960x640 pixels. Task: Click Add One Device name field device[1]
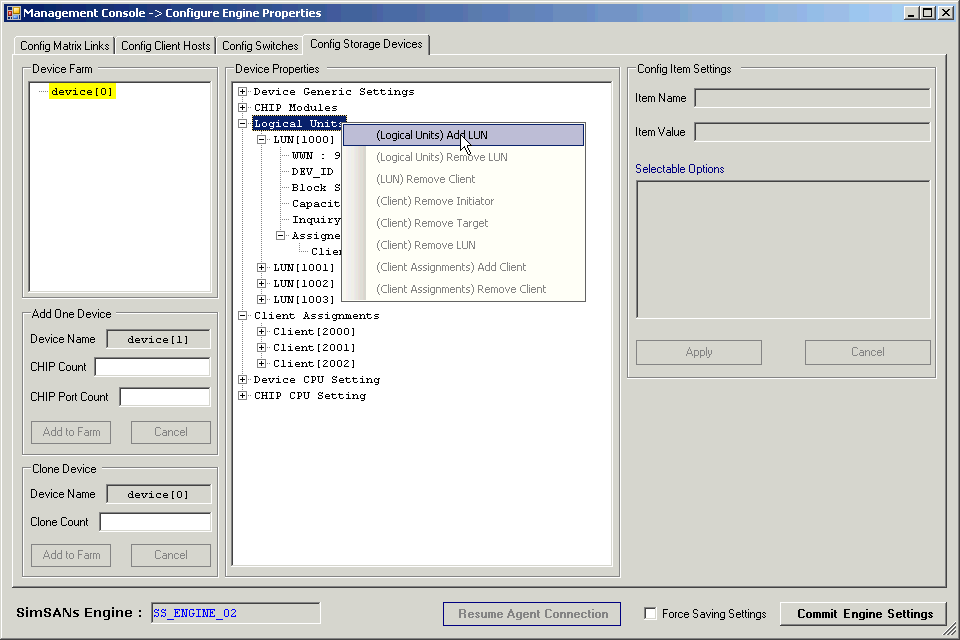[158, 339]
